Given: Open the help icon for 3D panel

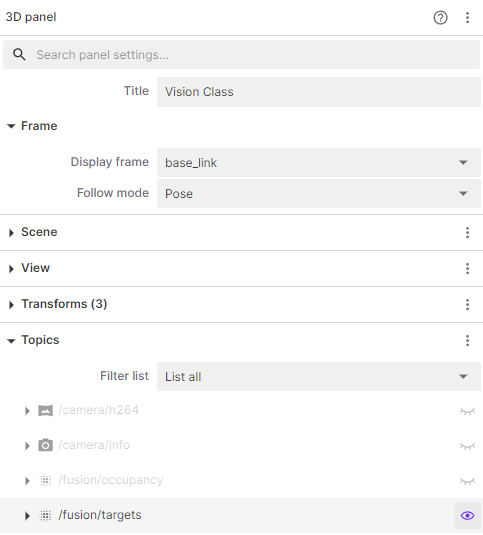Looking at the screenshot, I should tap(440, 17).
